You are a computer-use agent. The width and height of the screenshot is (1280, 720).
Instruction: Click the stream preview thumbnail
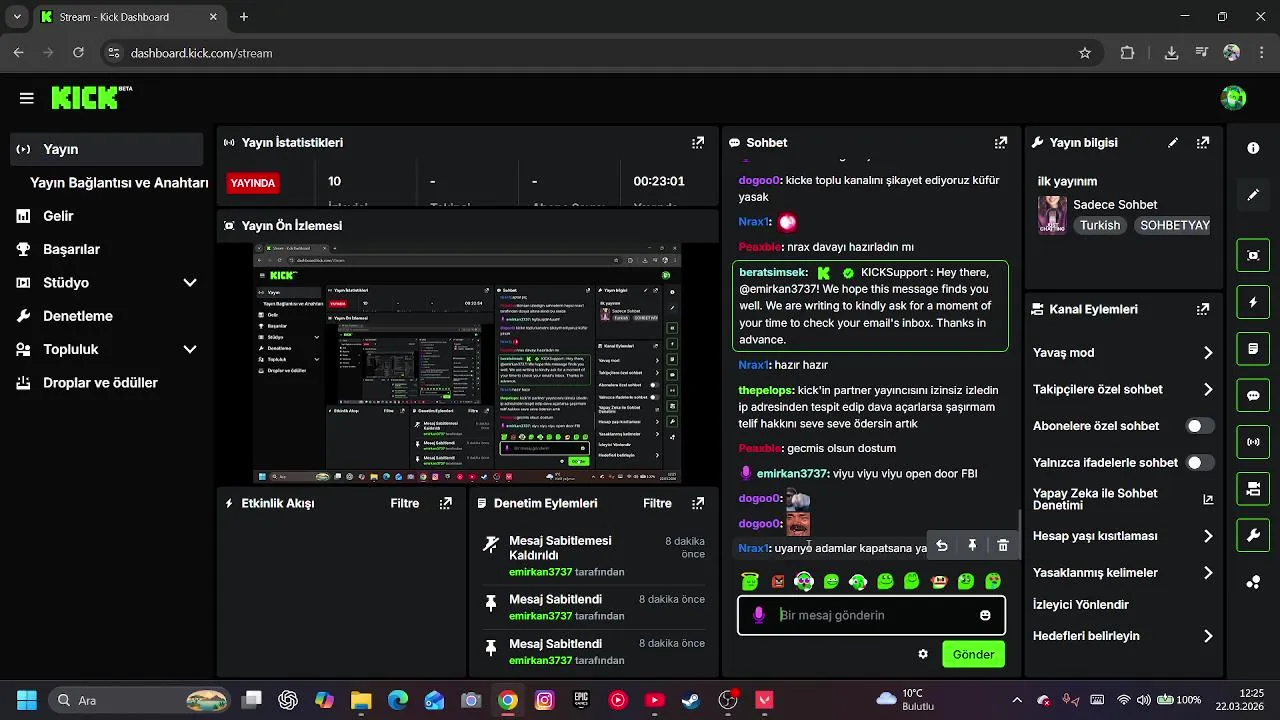point(467,363)
